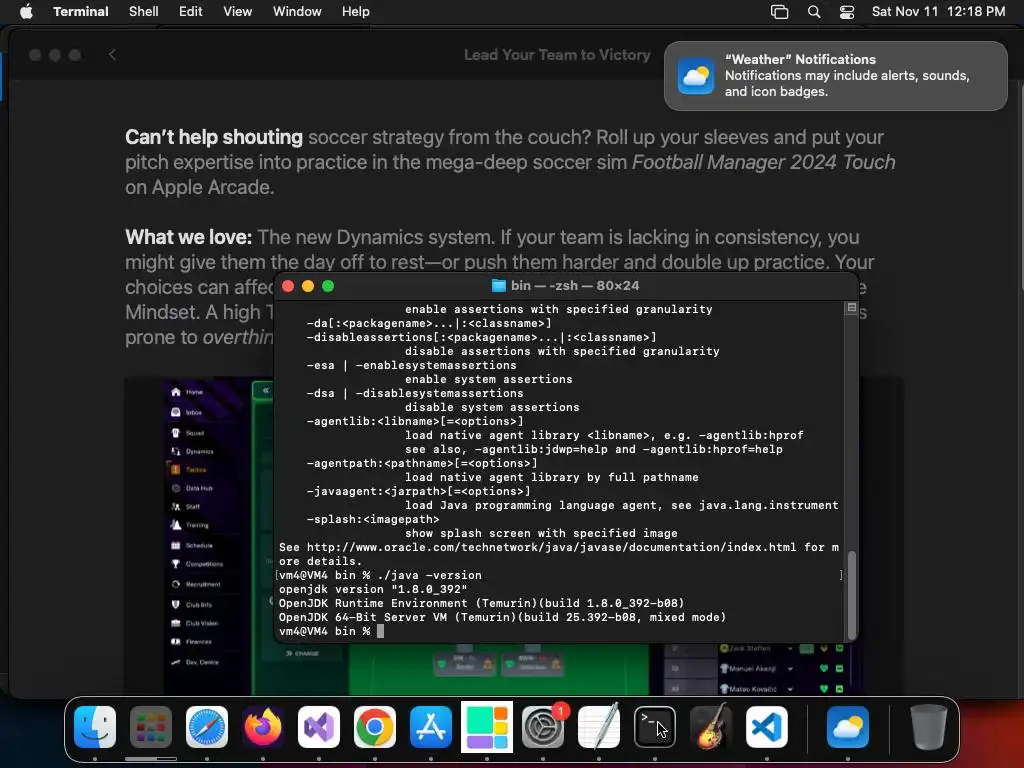Click the folder proxy icon in Terminal title
The height and width of the screenshot is (768, 1024).
499,285
